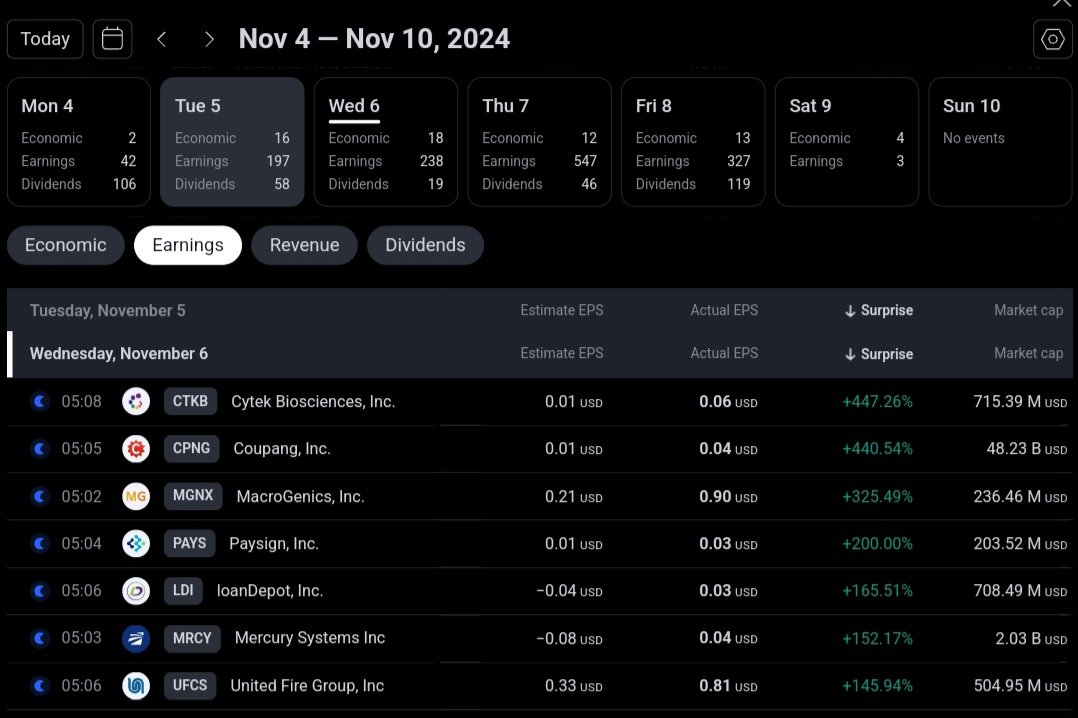This screenshot has height=718, width=1078.
Task: Select the Economic filter pill
Action: pyautogui.click(x=66, y=245)
